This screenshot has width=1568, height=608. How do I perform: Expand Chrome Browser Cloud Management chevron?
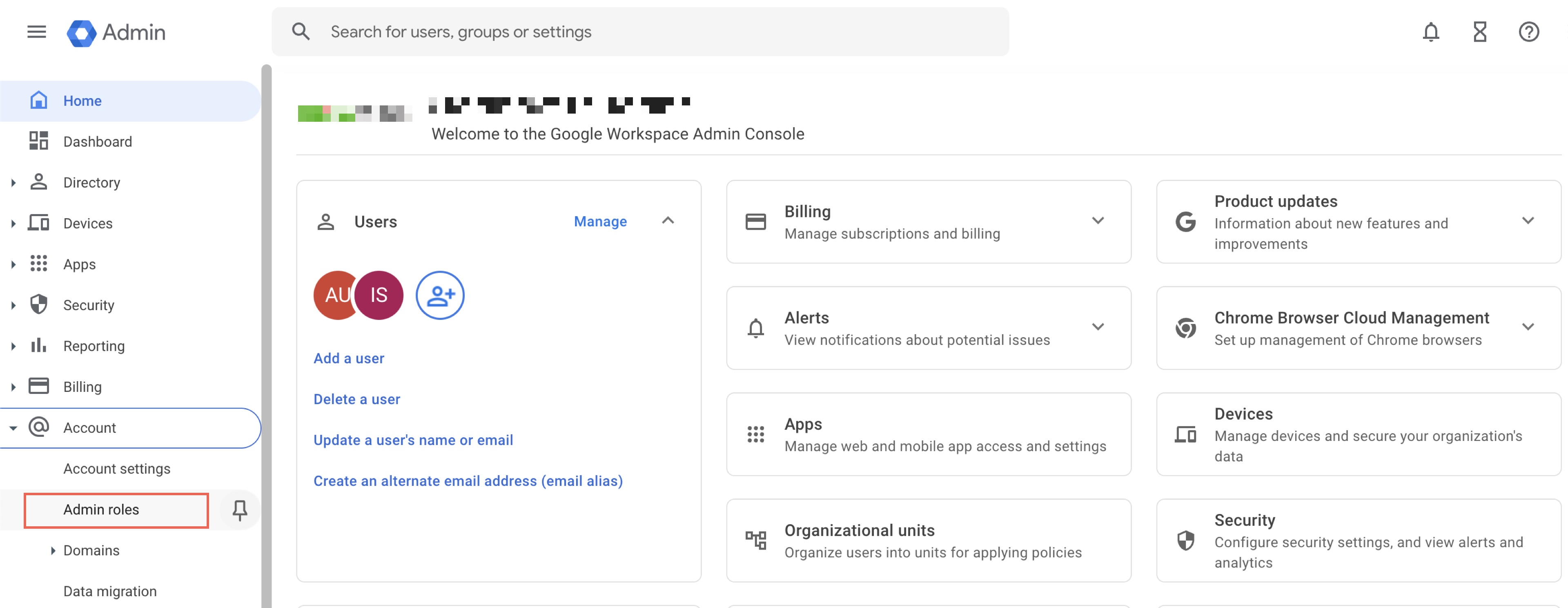click(1527, 326)
